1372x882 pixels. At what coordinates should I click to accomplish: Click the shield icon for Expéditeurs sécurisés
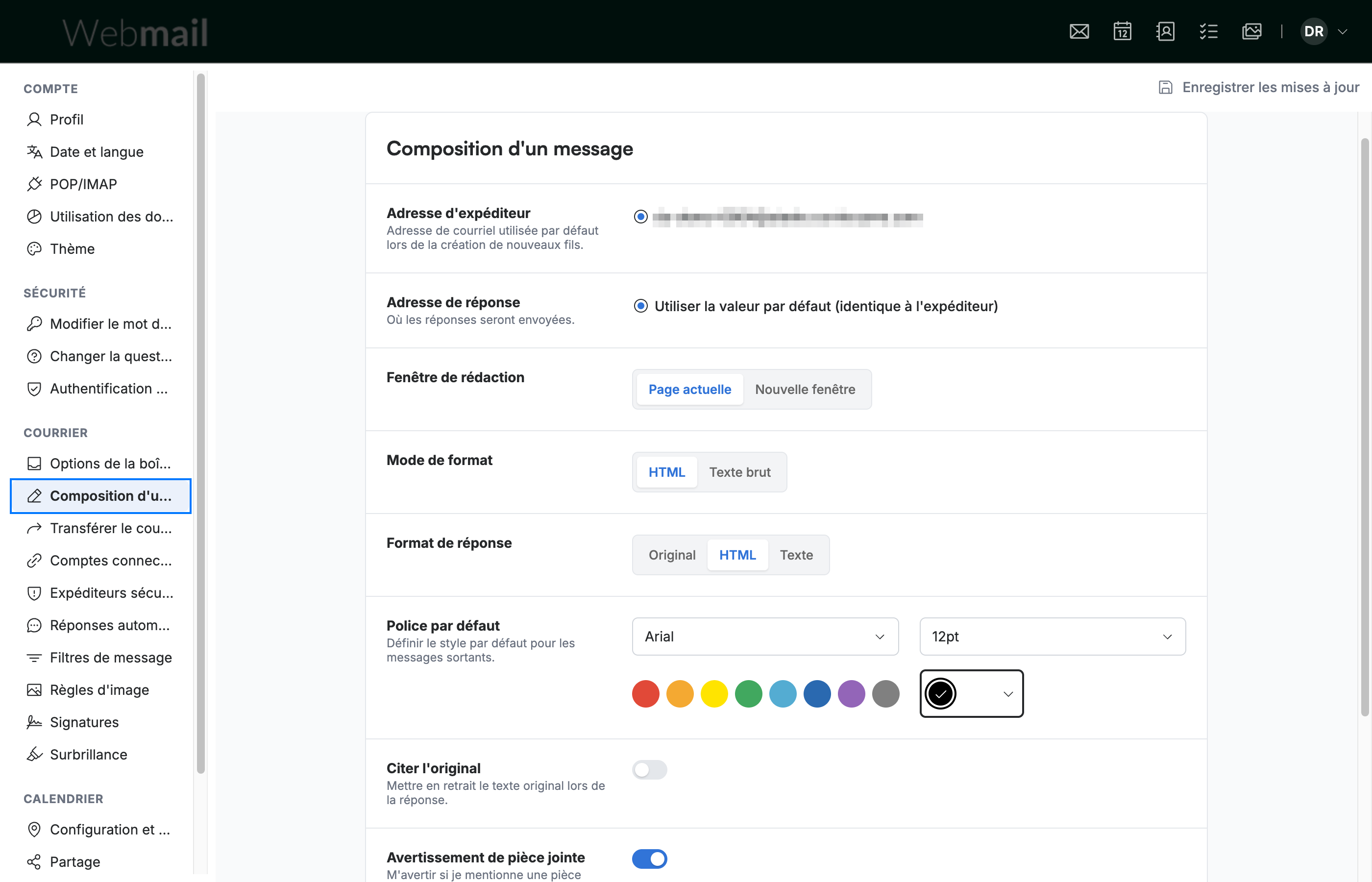coord(34,593)
